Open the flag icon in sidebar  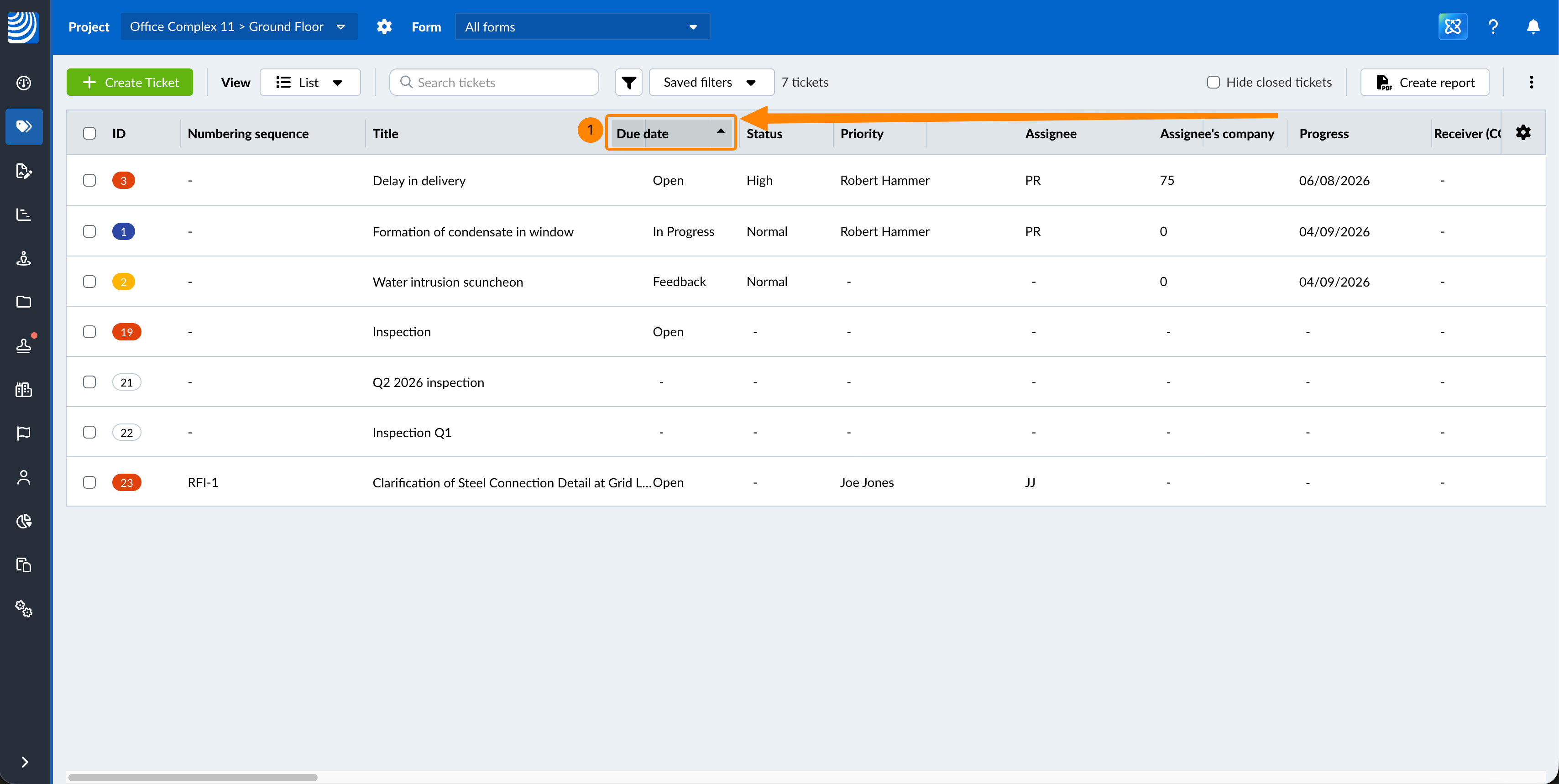pos(24,433)
